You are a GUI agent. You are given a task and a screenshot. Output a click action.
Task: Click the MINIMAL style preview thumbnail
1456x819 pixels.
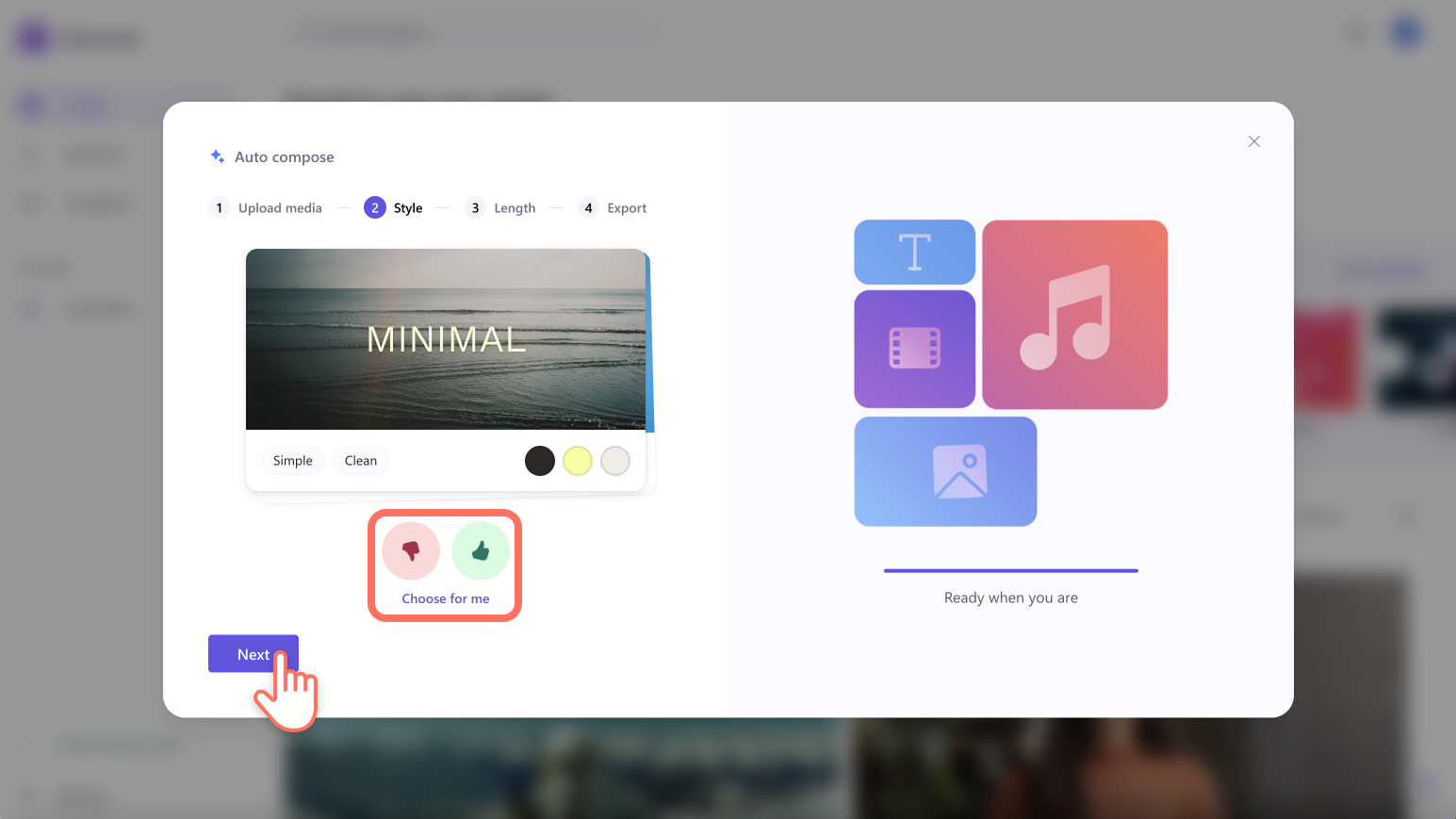(x=446, y=339)
